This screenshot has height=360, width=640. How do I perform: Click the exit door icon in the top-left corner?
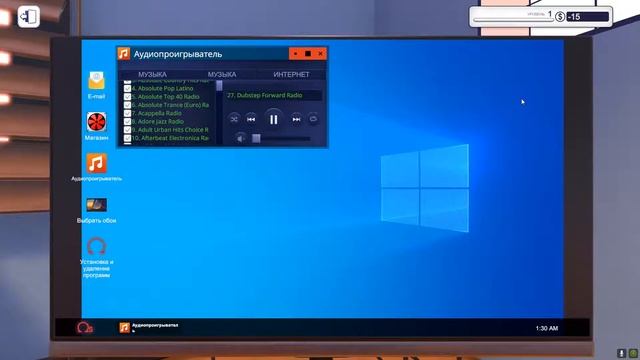click(x=29, y=17)
